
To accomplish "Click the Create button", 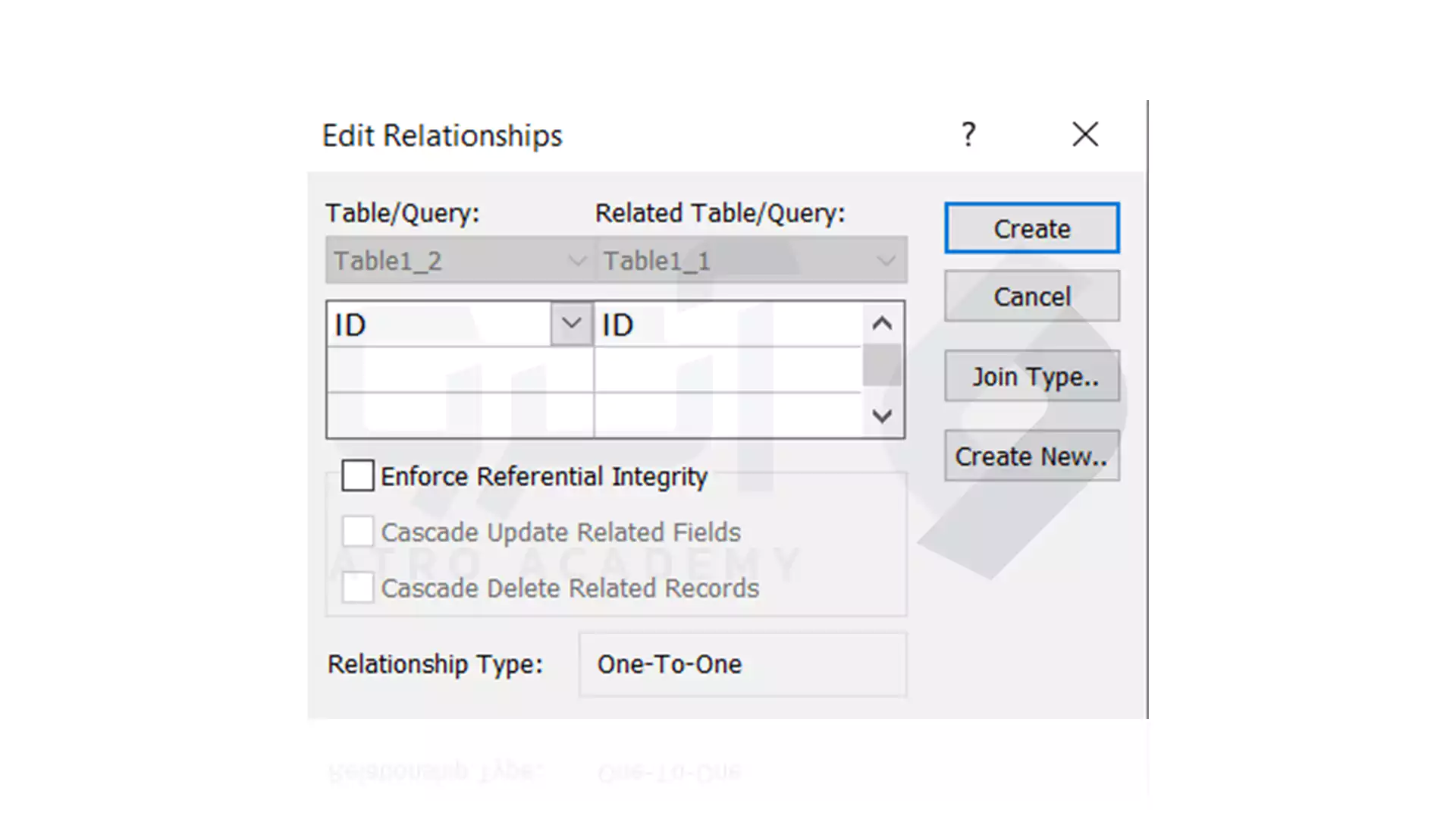I will point(1031,228).
